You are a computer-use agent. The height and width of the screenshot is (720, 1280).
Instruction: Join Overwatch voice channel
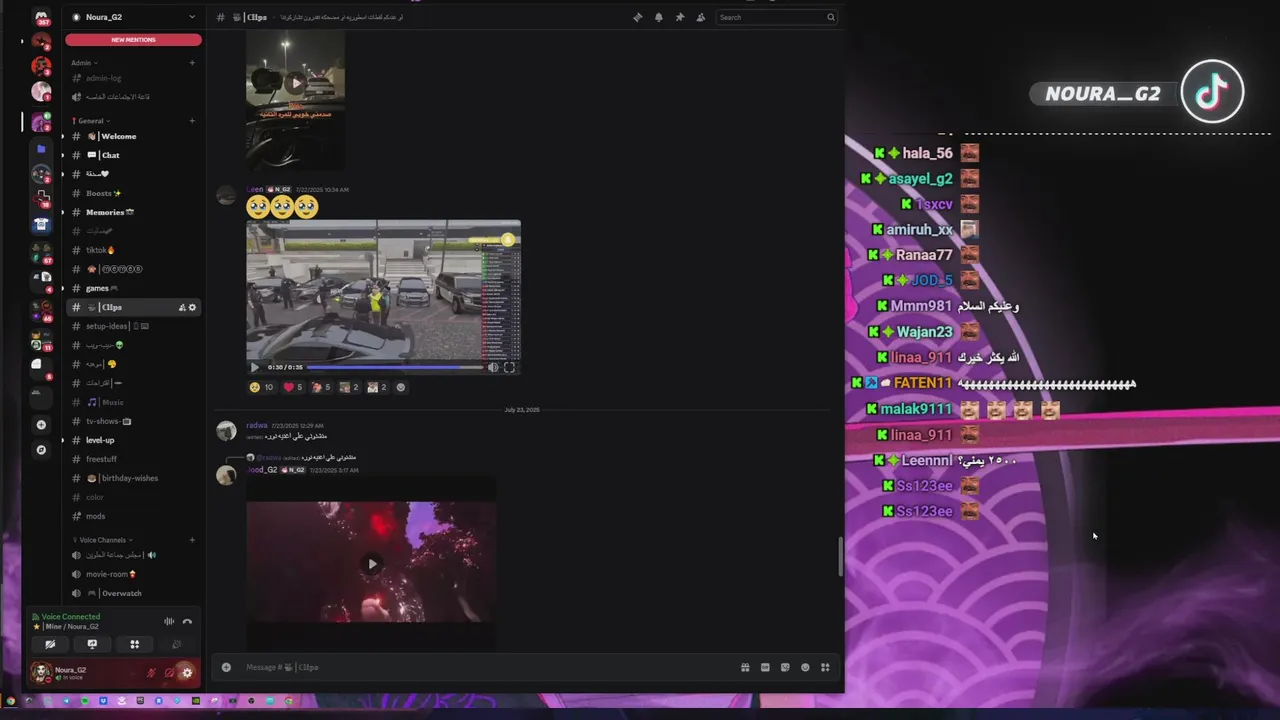(133, 593)
